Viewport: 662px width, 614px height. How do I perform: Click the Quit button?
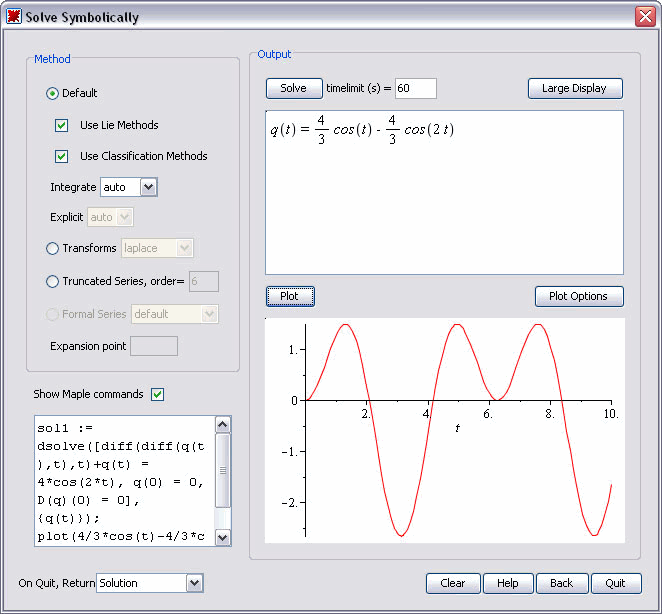coord(615,583)
